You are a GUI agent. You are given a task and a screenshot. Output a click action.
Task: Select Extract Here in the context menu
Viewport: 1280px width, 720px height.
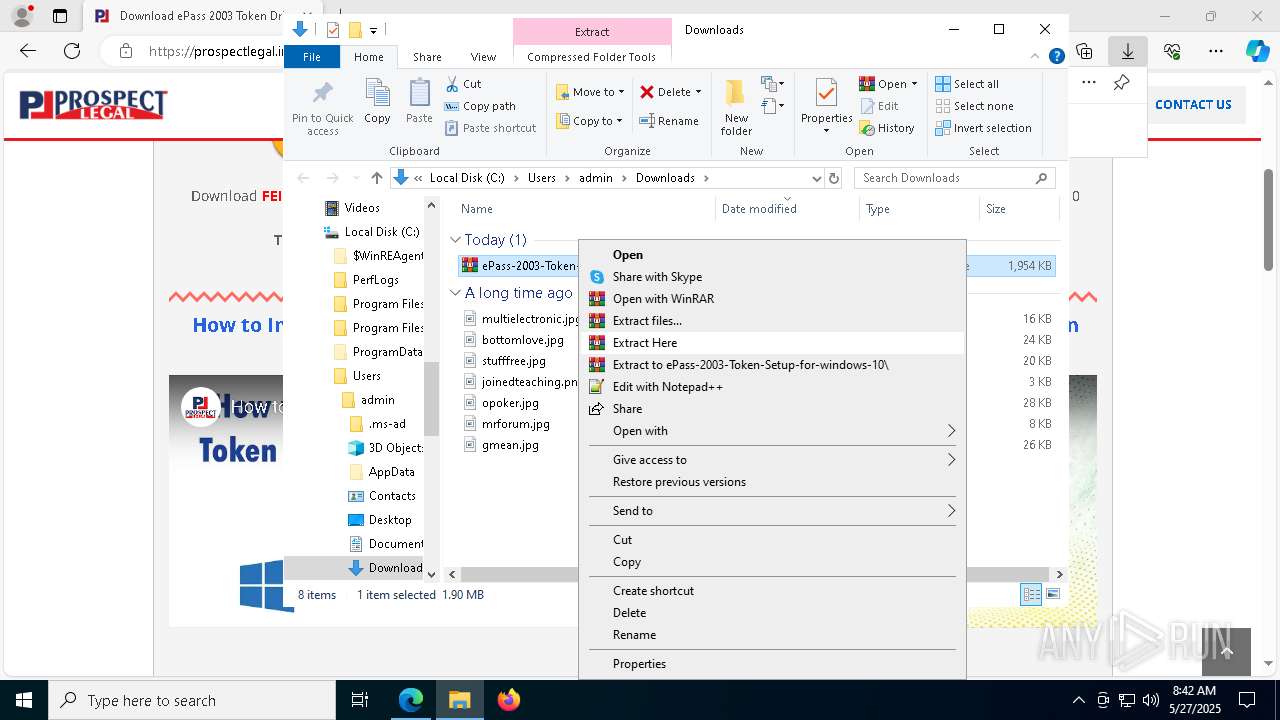coord(771,343)
